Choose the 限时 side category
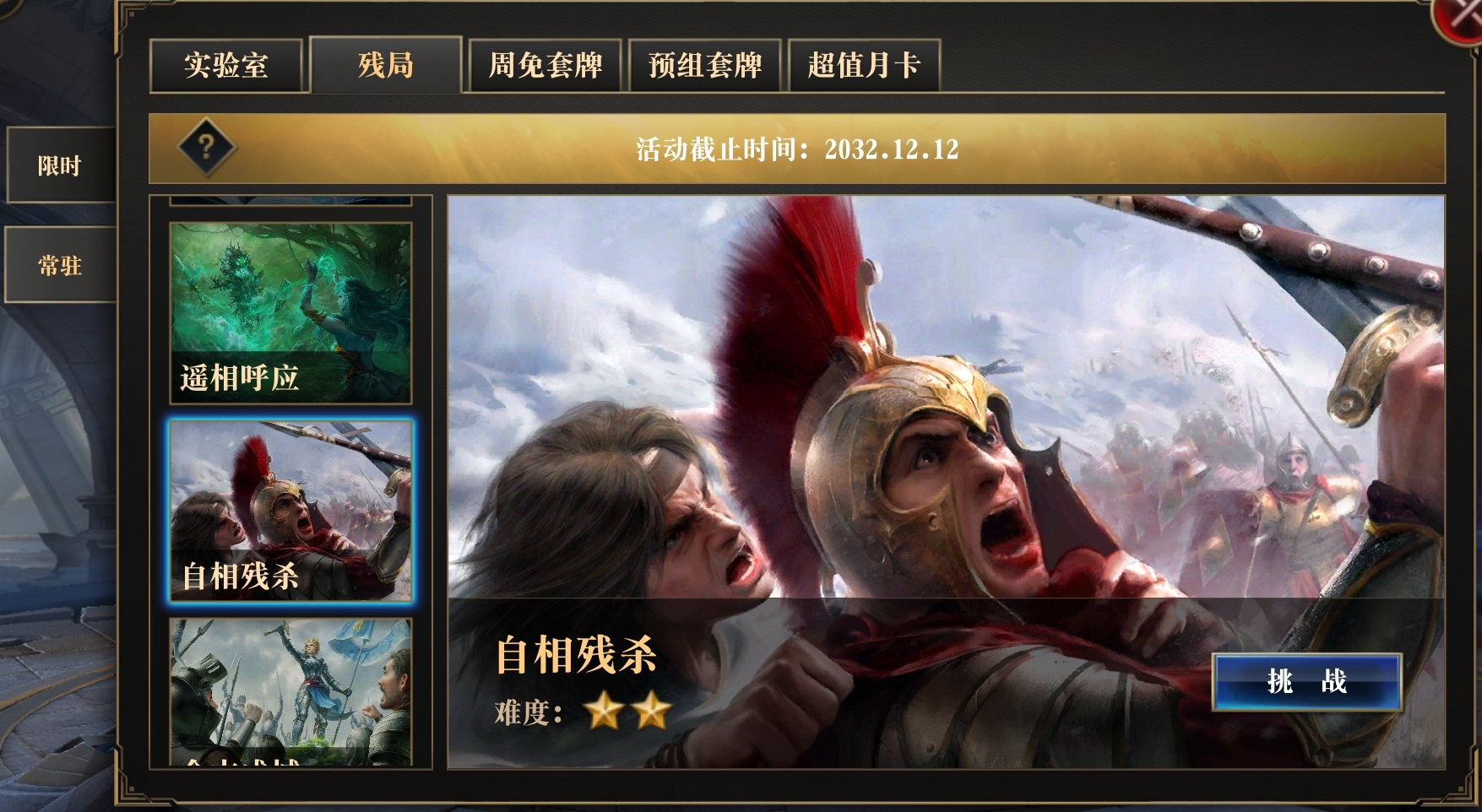 pos(59,165)
